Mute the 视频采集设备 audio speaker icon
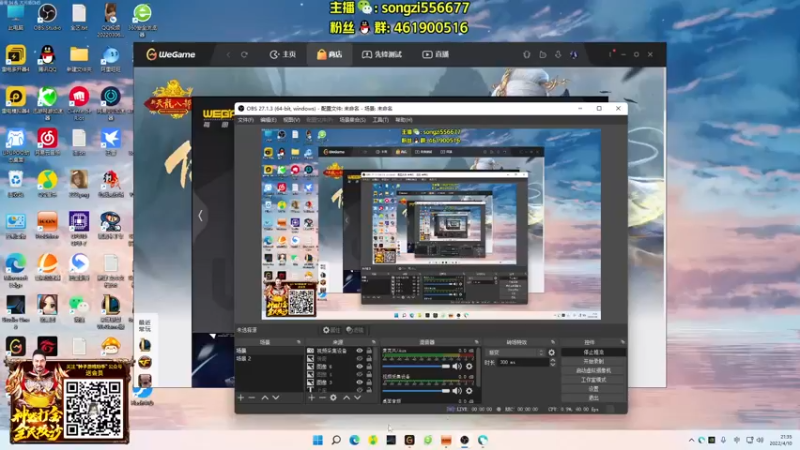This screenshot has height=450, width=800. pyautogui.click(x=457, y=391)
